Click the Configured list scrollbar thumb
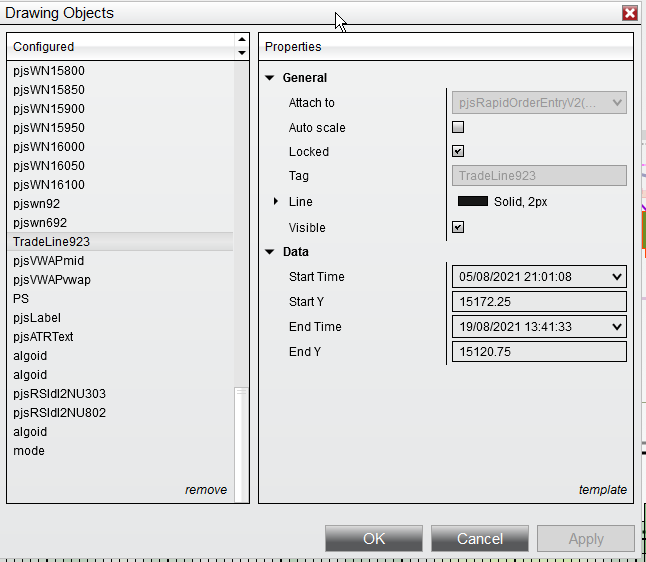Viewport: 646px width, 562px height. [241, 444]
